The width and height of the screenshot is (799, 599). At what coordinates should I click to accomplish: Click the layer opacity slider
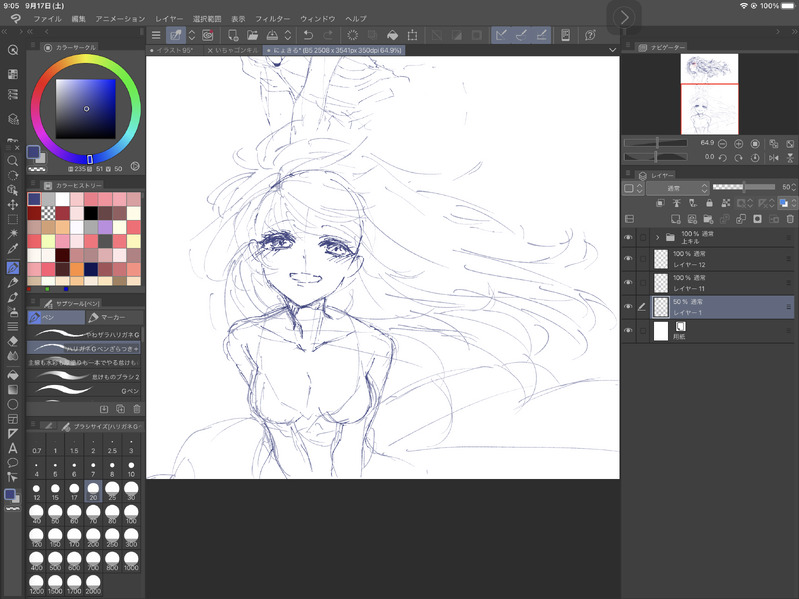[744, 187]
